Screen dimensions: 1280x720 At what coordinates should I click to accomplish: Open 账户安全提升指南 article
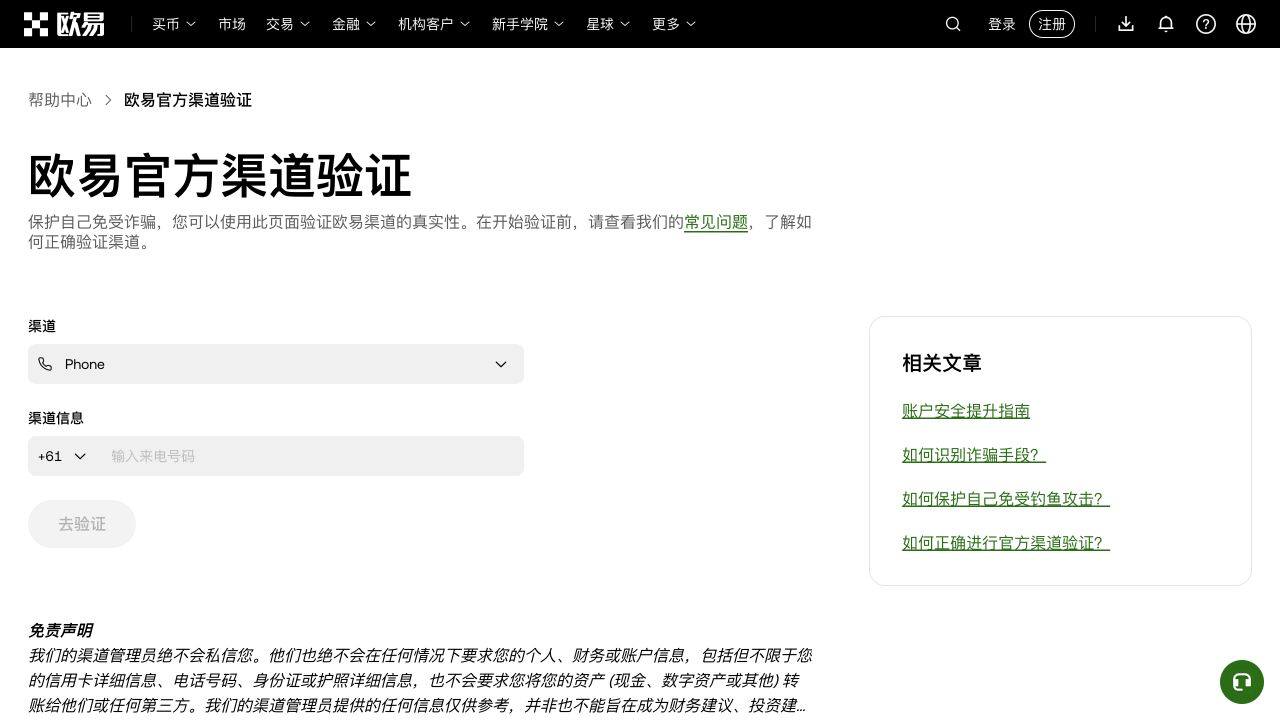(966, 411)
